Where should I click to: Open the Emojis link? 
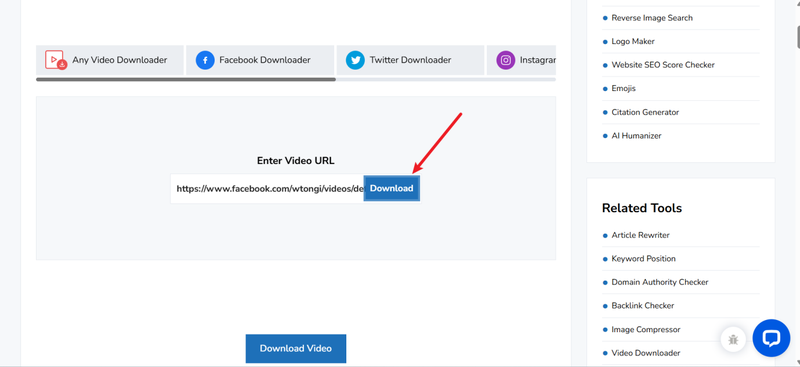point(623,88)
